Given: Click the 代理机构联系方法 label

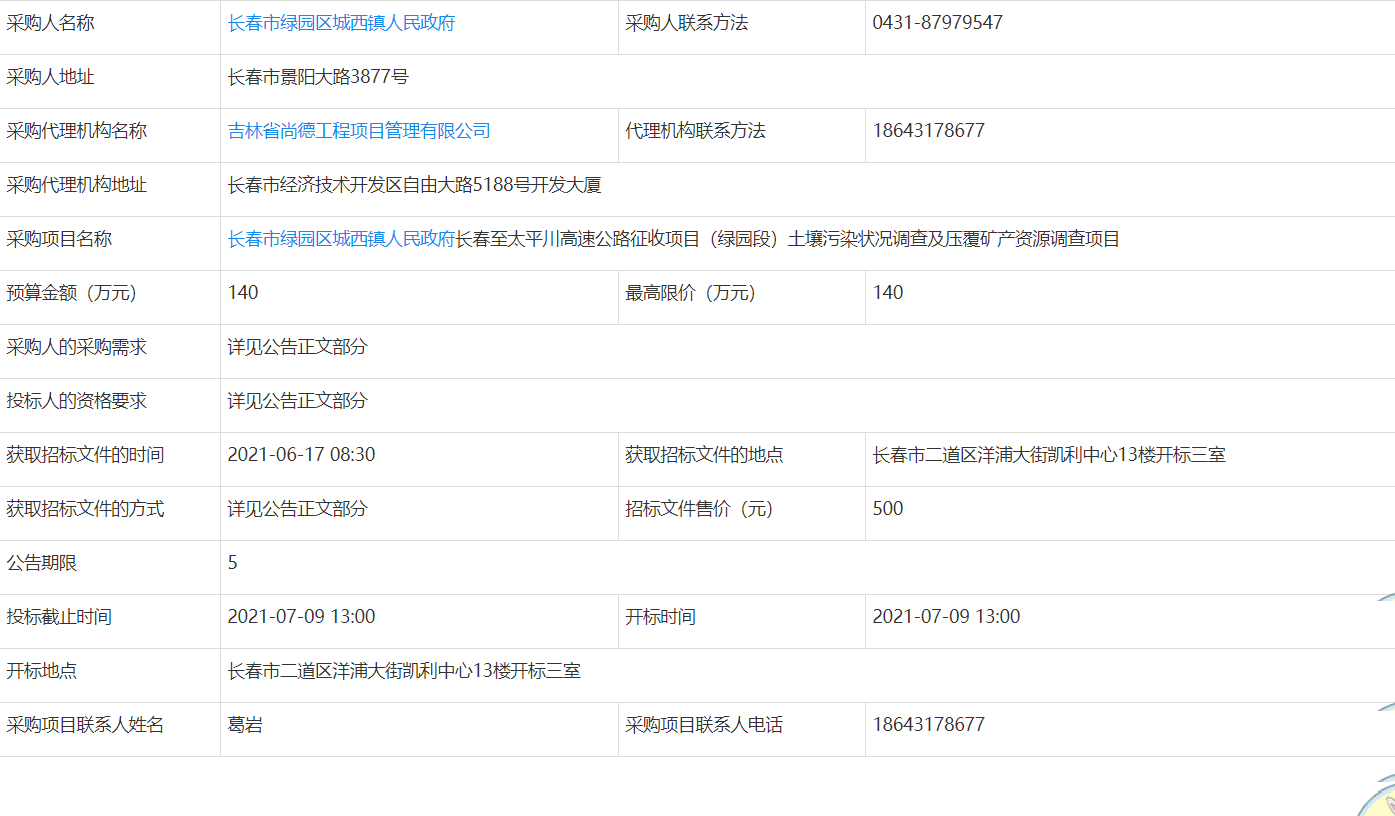Looking at the screenshot, I should pos(696,131).
